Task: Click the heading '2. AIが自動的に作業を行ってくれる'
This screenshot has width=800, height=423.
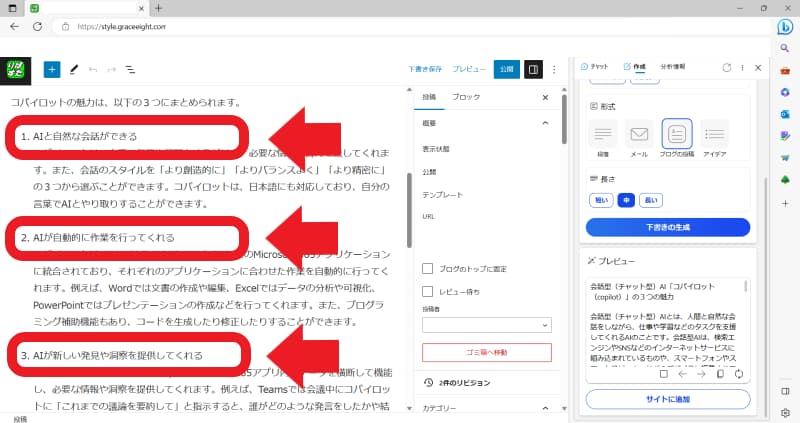Action: [x=98, y=238]
